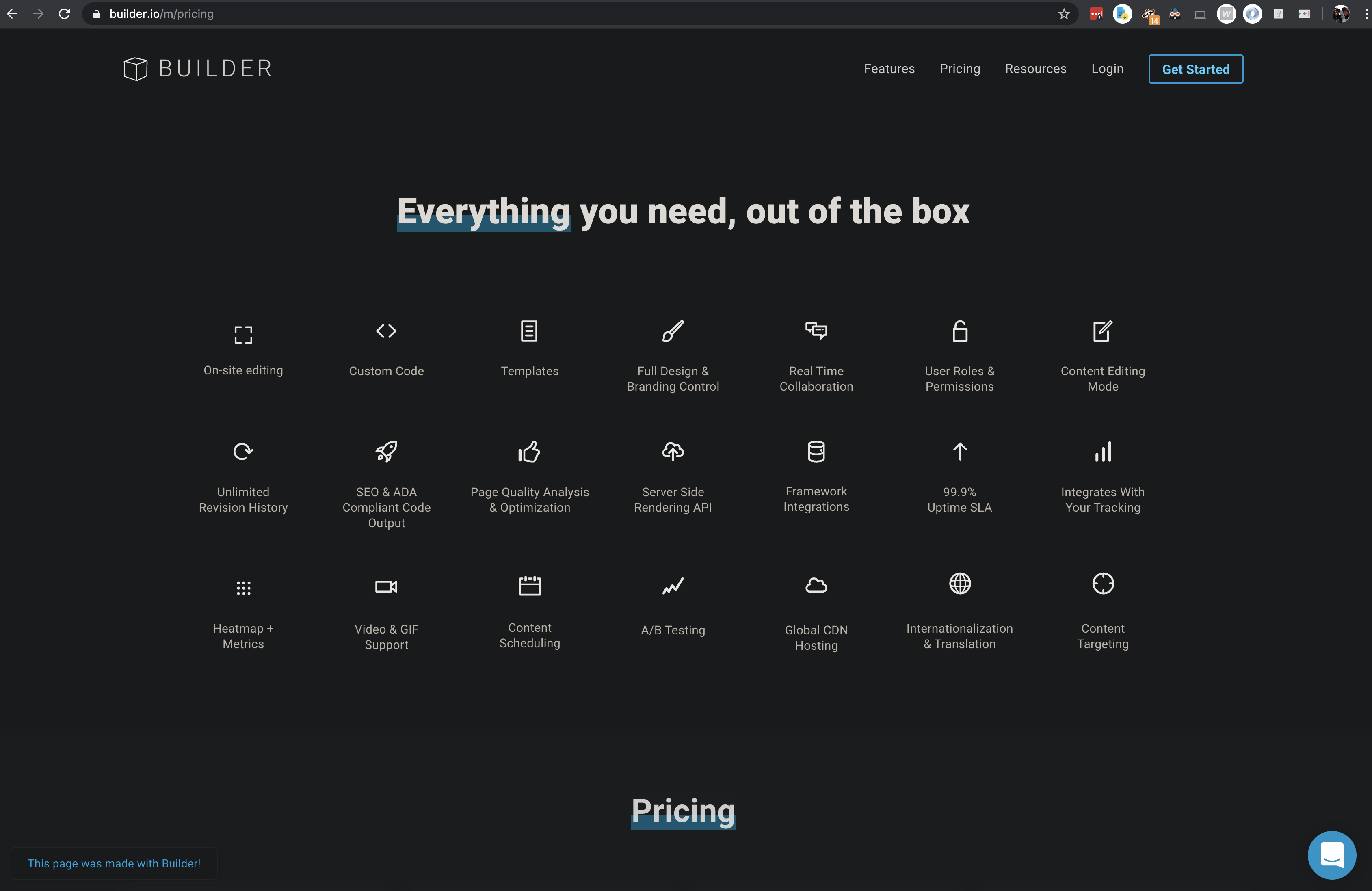
Task: Bookmark page with the star icon
Action: [x=1064, y=14]
